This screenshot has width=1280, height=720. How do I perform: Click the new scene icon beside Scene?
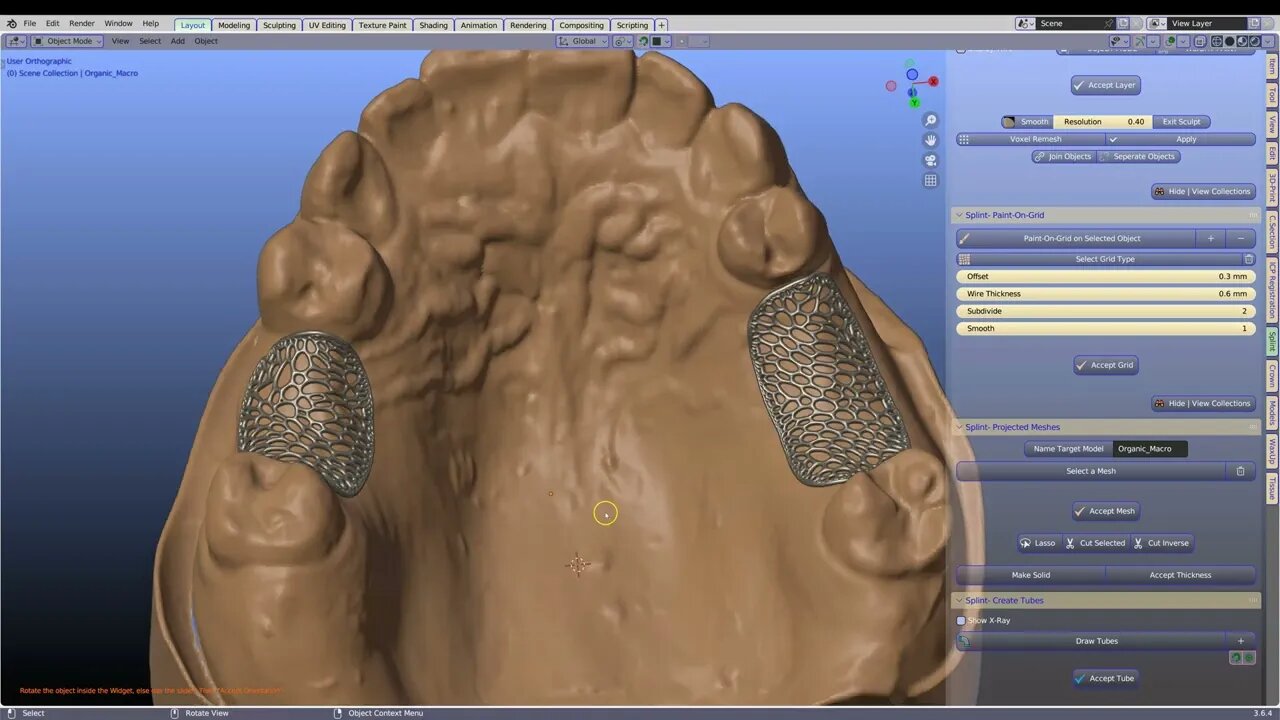(x=1123, y=23)
